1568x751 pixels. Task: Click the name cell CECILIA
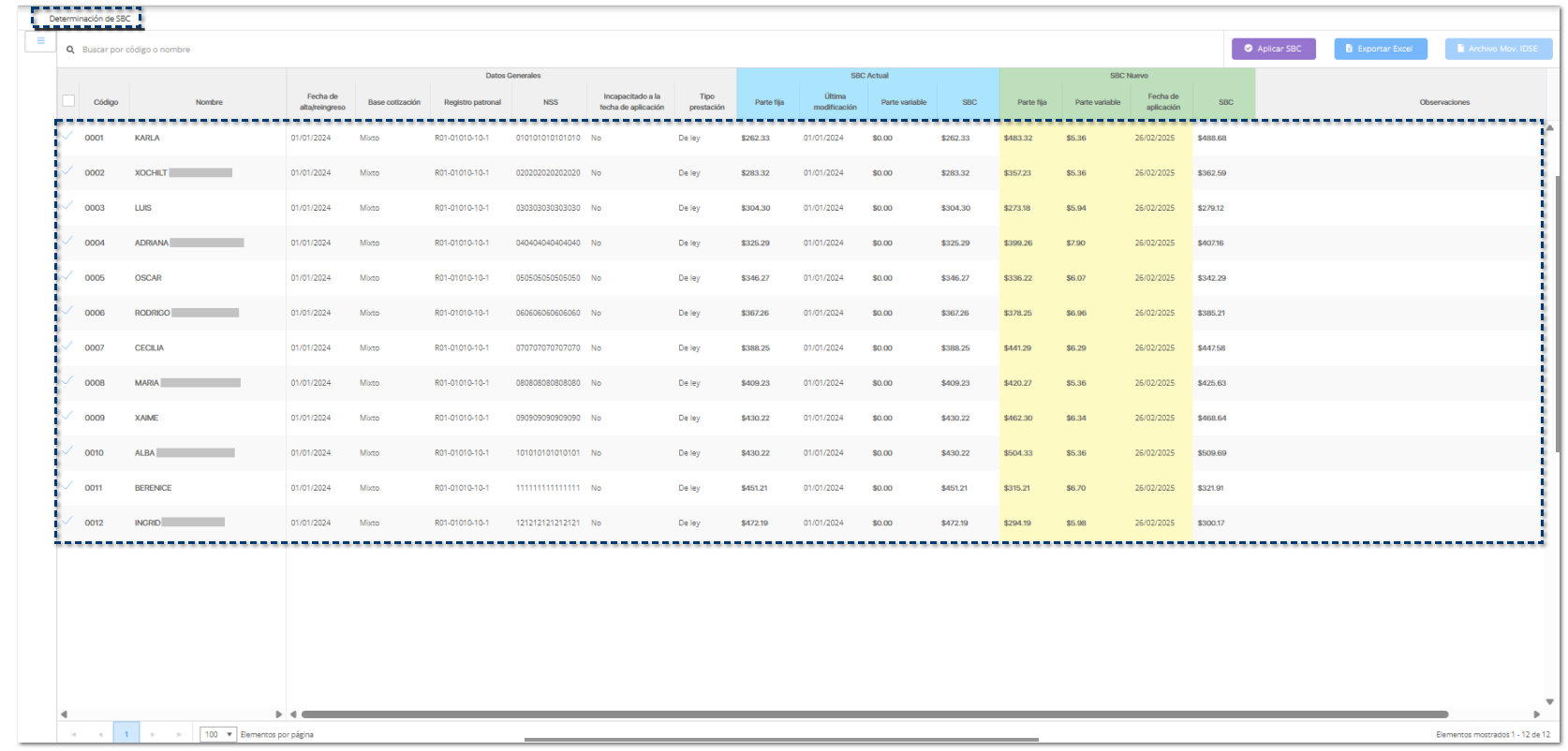(149, 348)
